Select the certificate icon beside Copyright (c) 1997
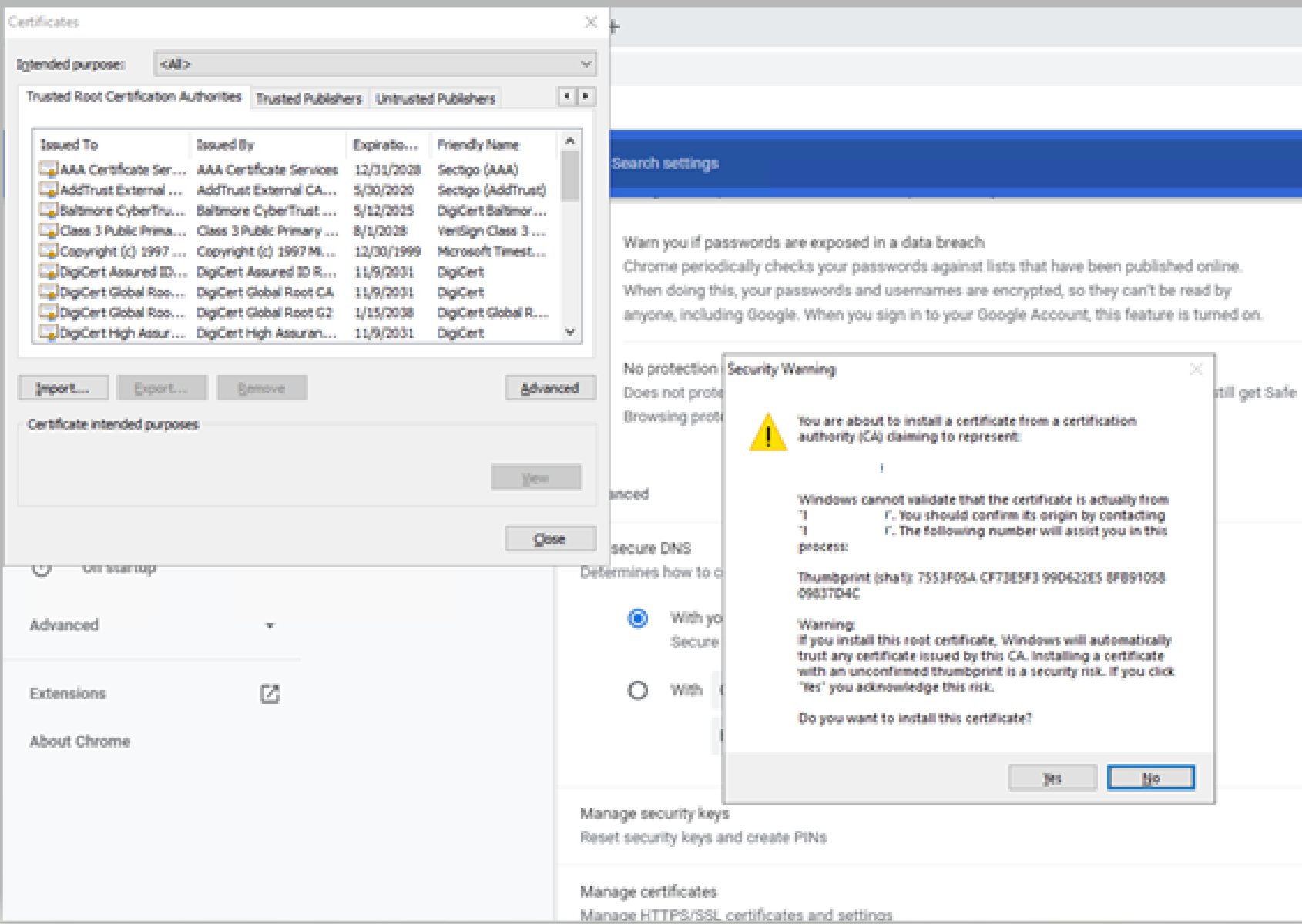This screenshot has width=1302, height=924. pyautogui.click(x=49, y=251)
